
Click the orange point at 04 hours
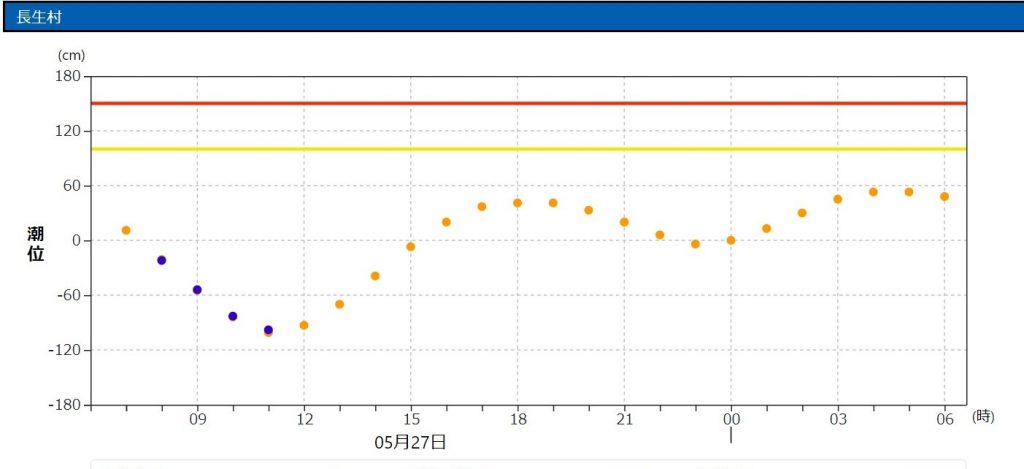pyautogui.click(x=873, y=192)
